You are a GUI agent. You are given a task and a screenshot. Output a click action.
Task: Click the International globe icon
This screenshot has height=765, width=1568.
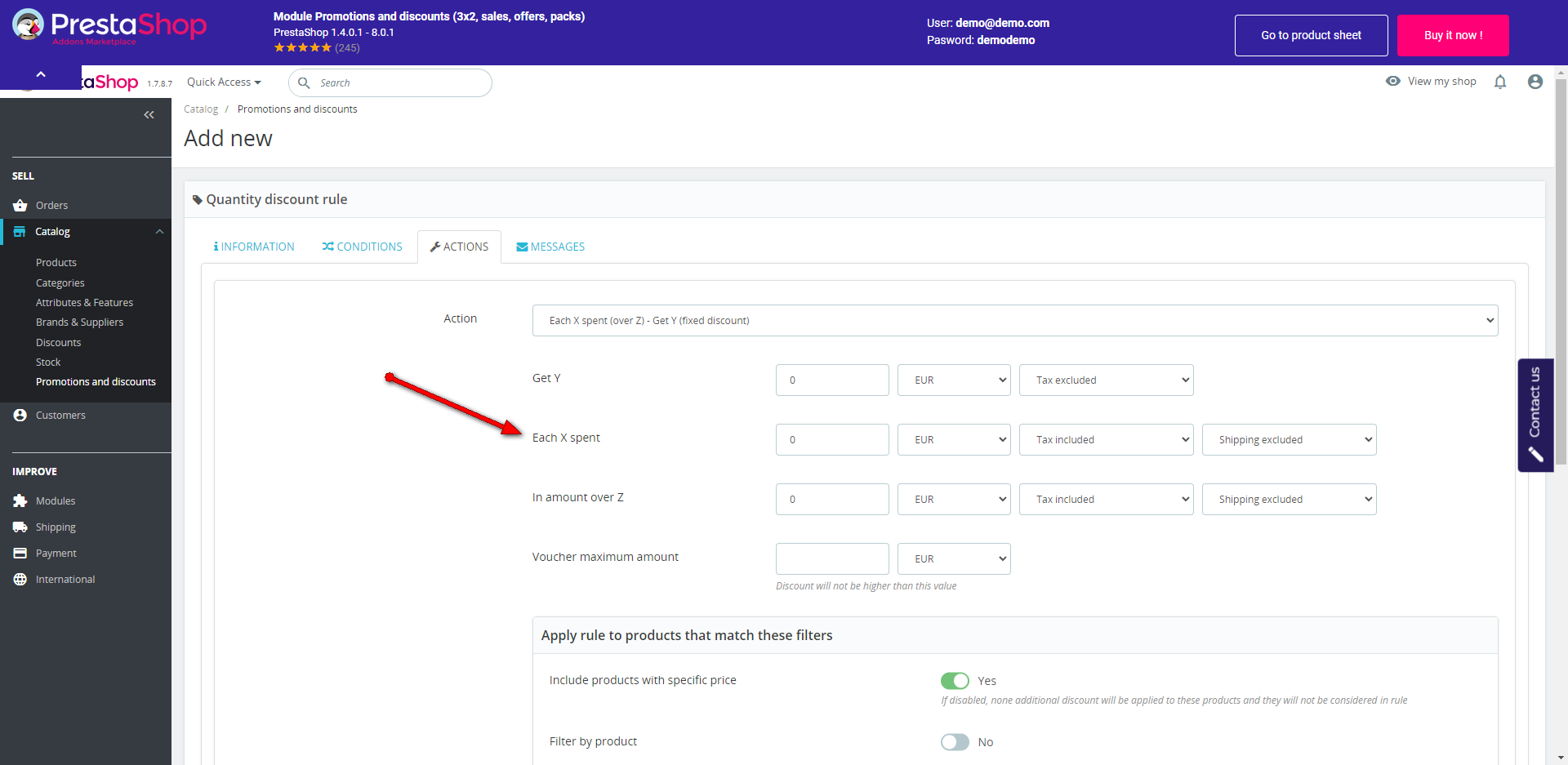click(20, 580)
